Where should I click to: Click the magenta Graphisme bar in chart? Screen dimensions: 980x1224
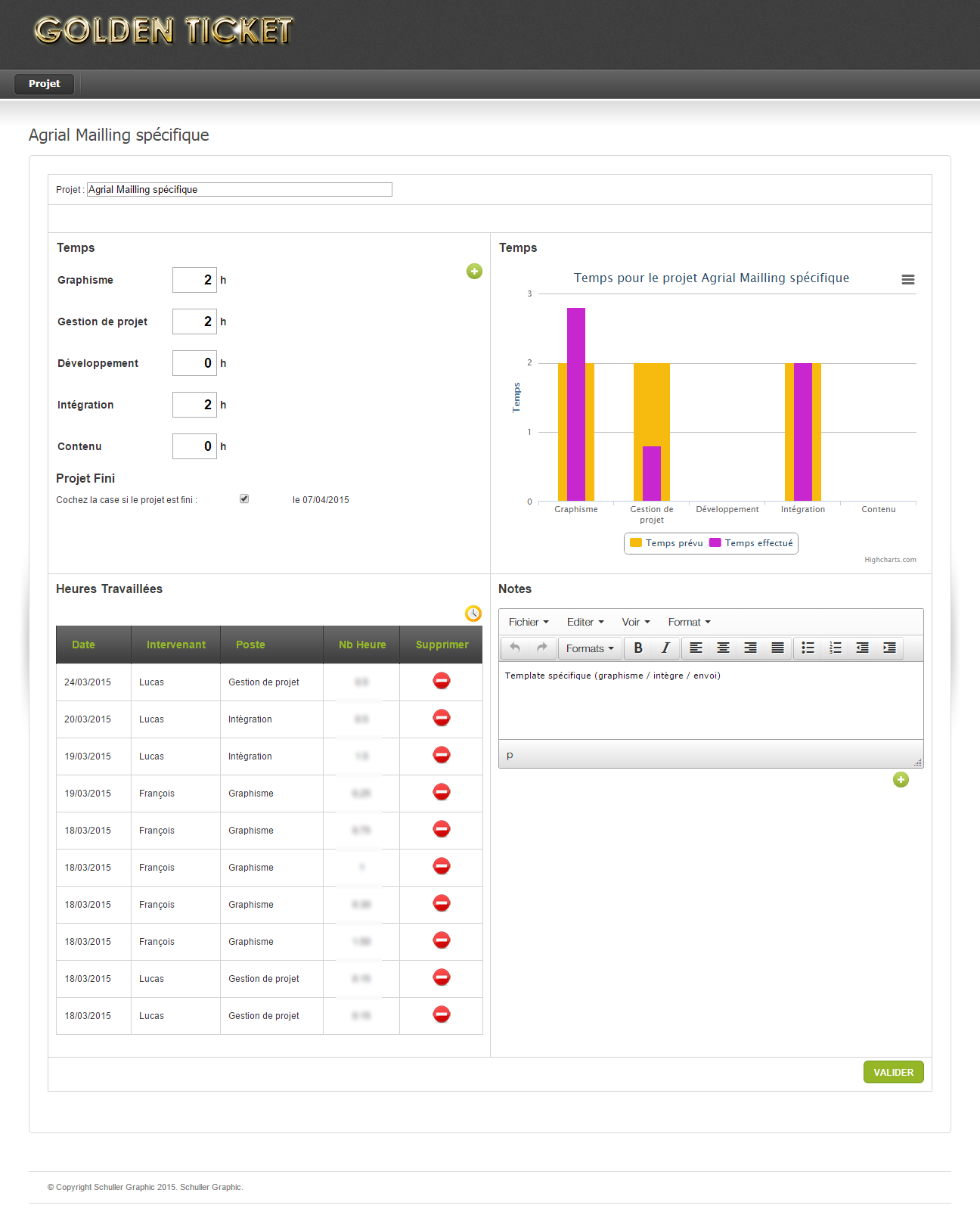[x=576, y=404]
